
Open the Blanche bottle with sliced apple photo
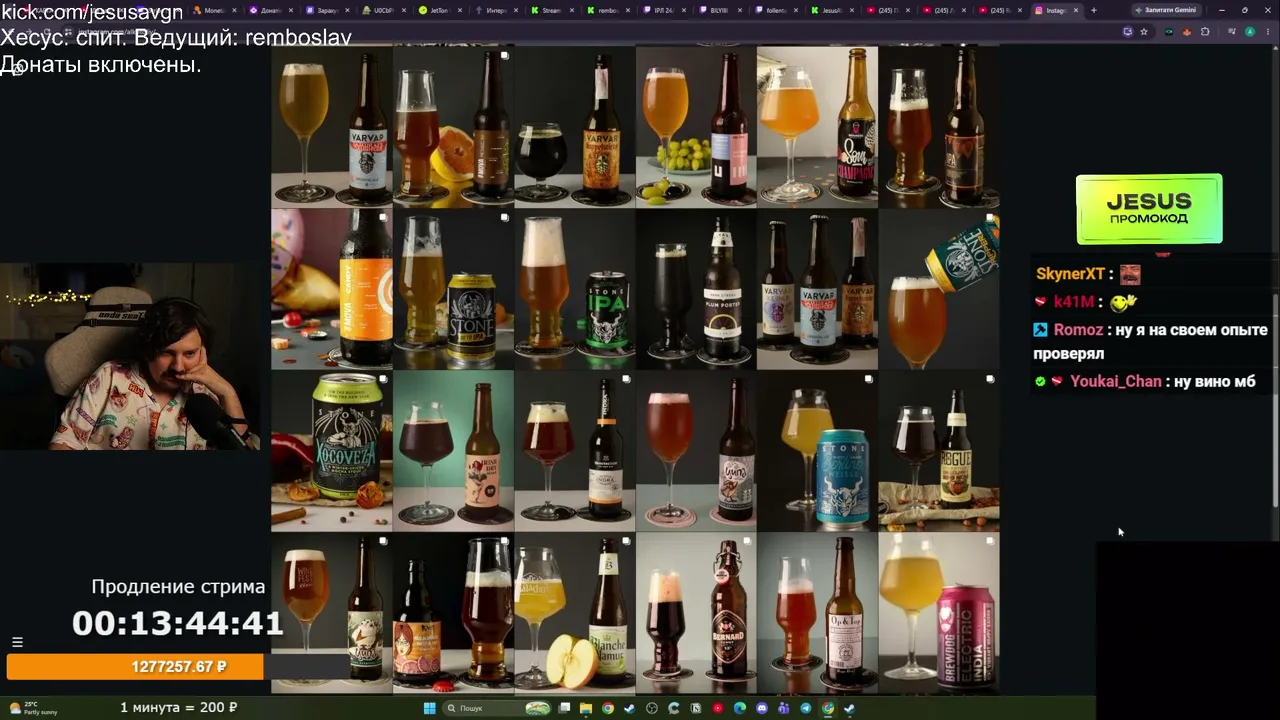575,613
